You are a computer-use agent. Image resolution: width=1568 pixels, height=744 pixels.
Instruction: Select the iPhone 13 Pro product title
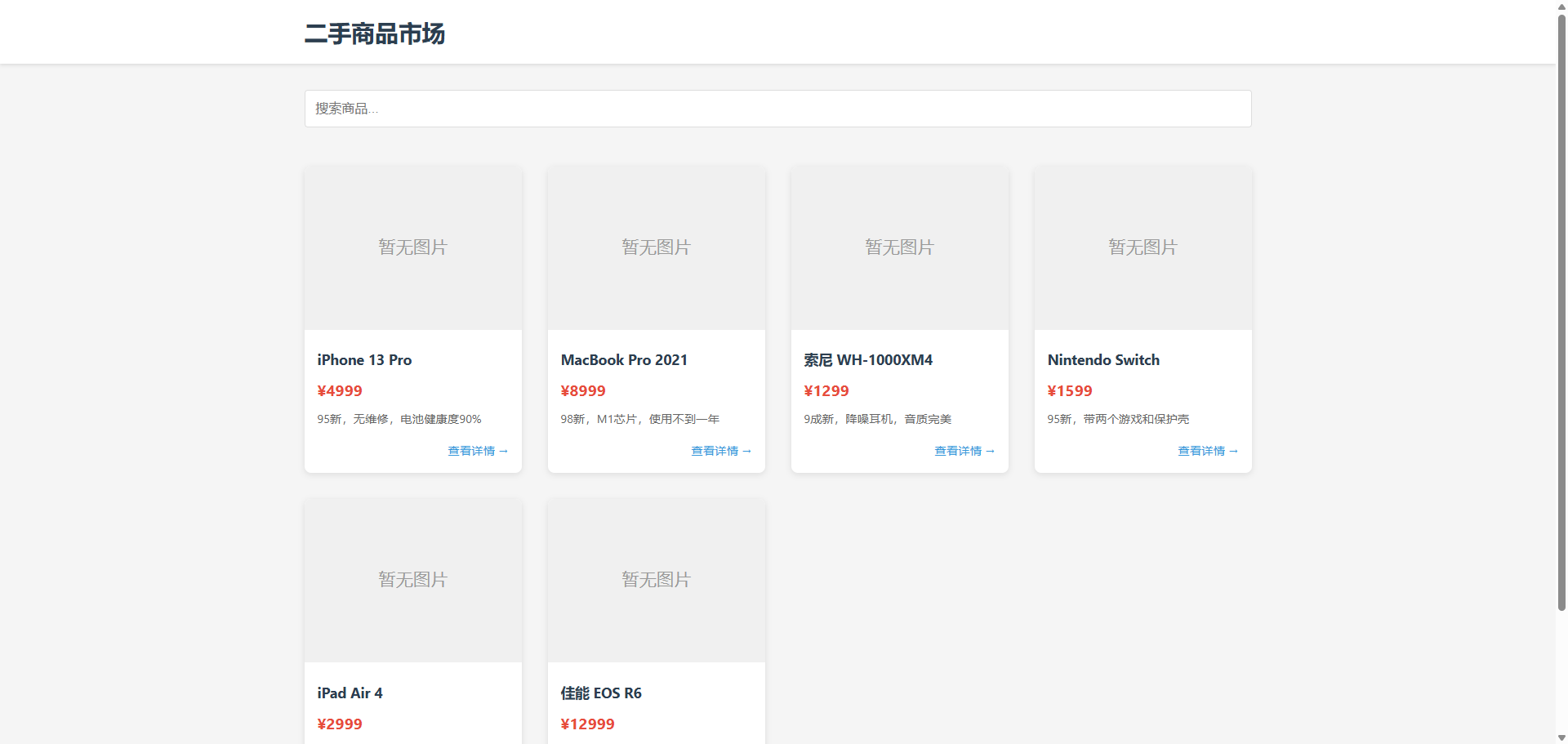tap(364, 360)
